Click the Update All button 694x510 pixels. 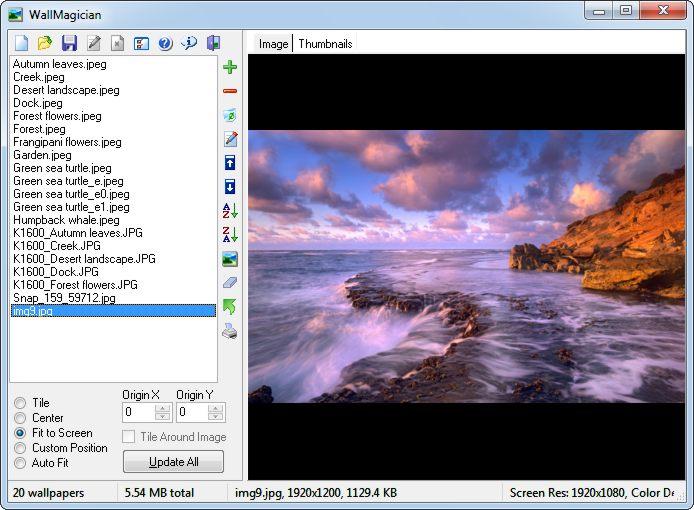[173, 462]
